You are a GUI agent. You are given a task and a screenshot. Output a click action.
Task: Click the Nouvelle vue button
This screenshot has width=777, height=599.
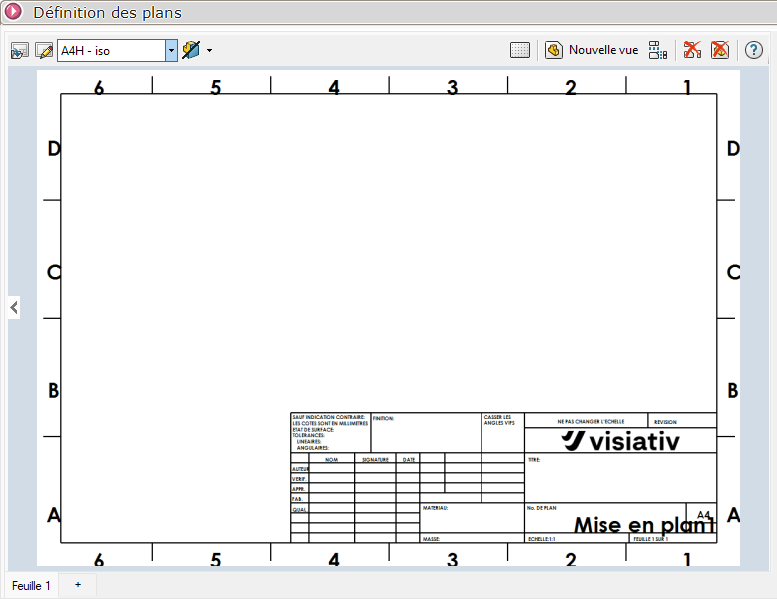[x=592, y=50]
